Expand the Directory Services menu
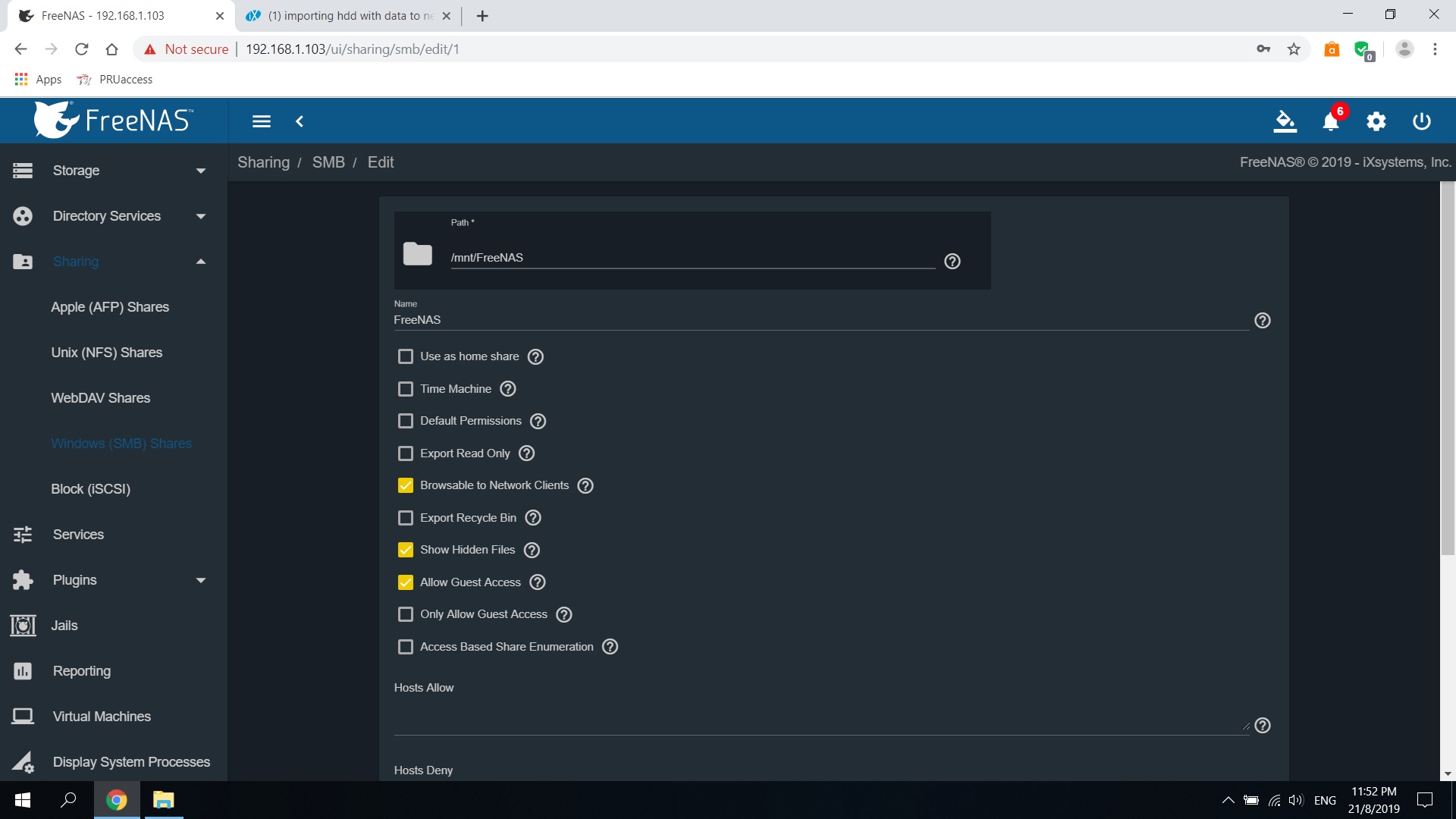 point(114,216)
